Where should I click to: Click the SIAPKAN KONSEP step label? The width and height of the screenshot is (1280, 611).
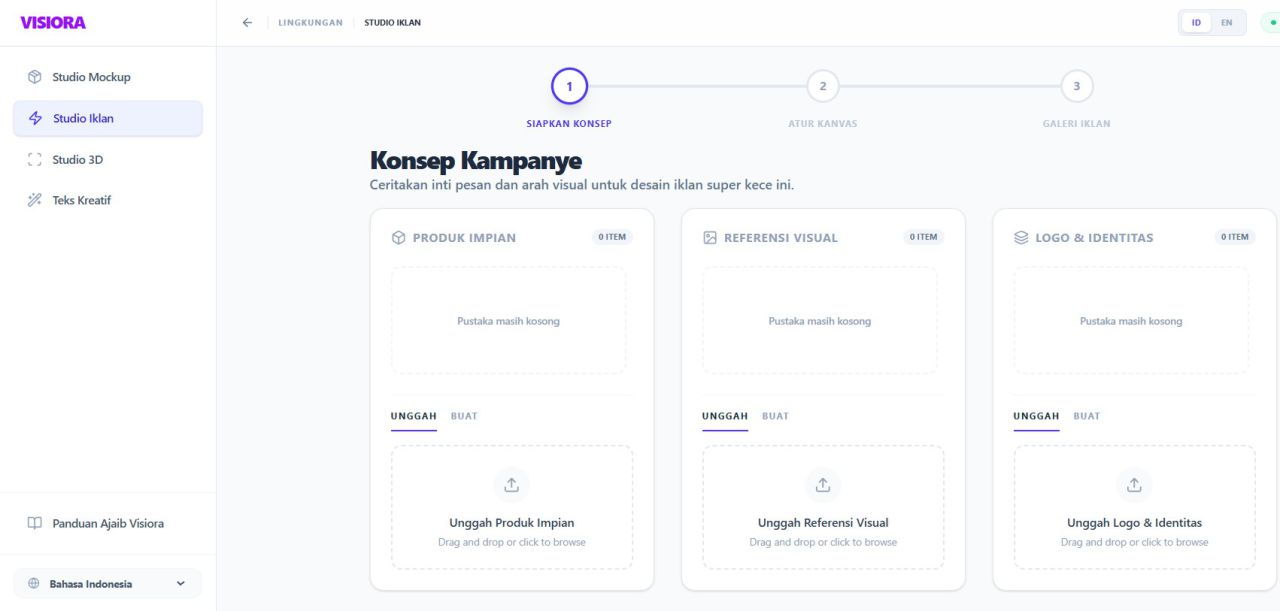(x=569, y=124)
